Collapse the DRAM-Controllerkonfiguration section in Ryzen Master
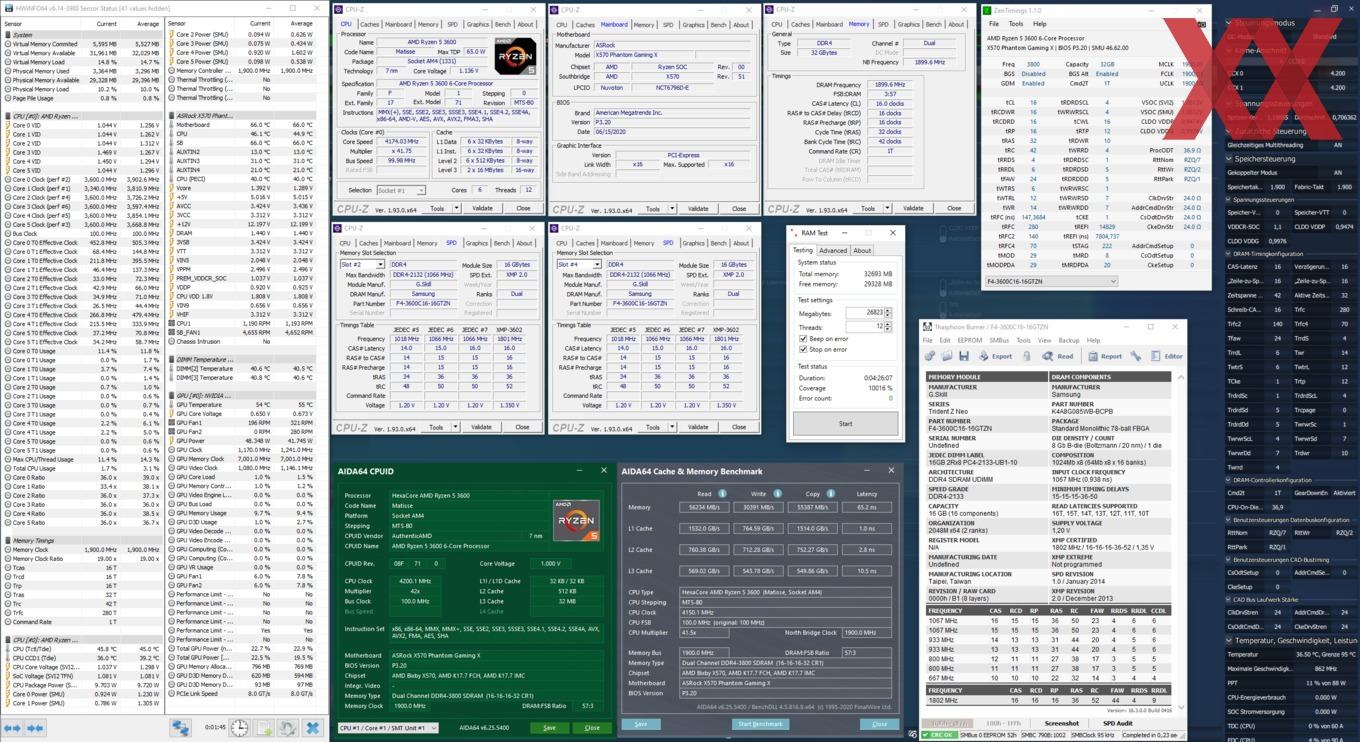The image size is (1360, 742). click(x=1230, y=480)
